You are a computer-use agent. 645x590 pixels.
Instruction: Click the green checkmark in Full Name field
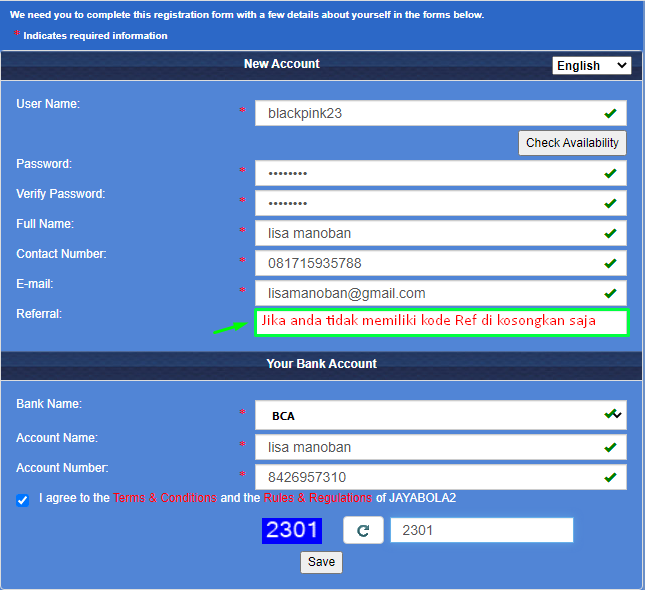[610, 233]
